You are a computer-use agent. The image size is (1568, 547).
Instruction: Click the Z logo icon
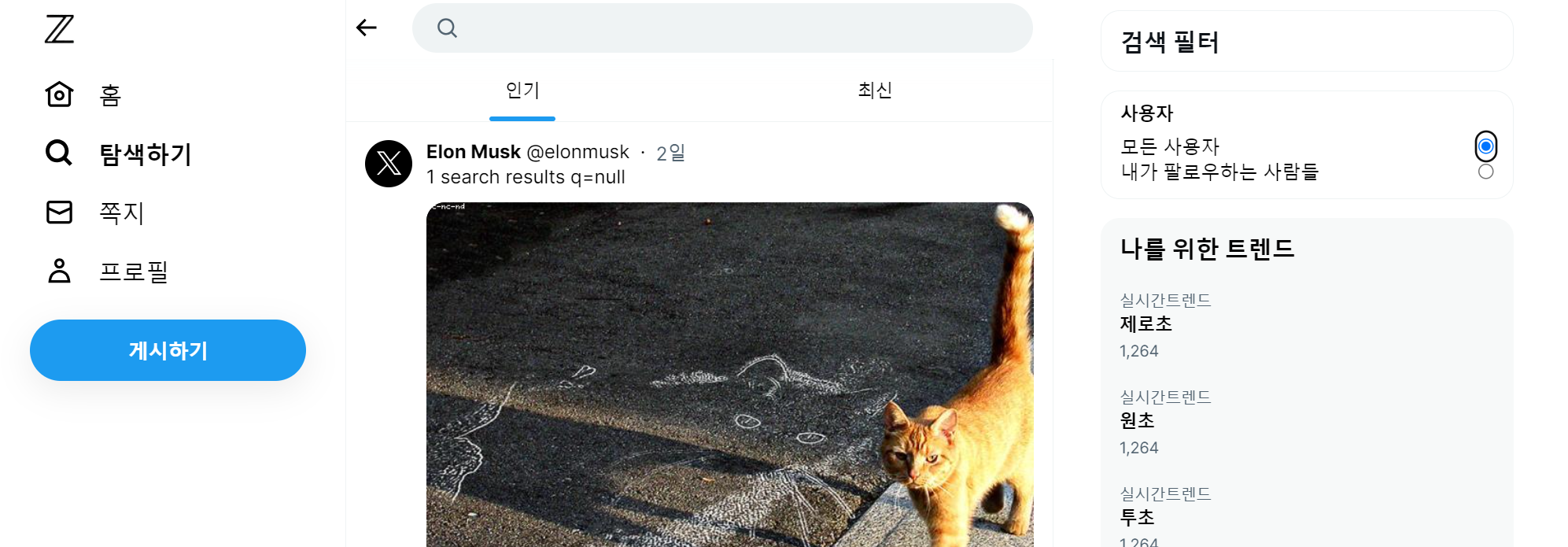59,29
